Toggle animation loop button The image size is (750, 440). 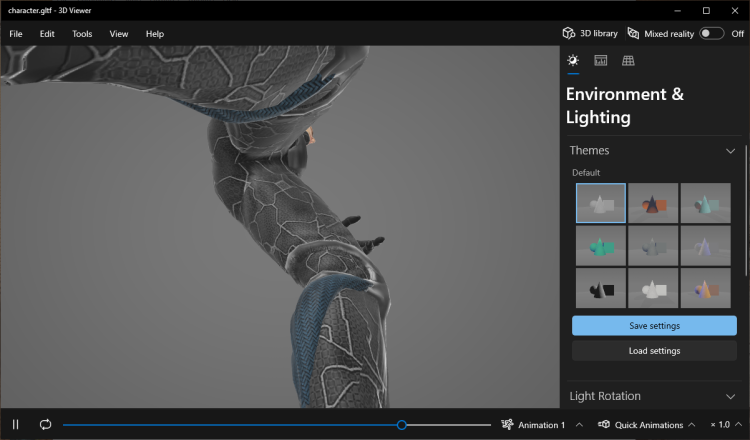45,425
